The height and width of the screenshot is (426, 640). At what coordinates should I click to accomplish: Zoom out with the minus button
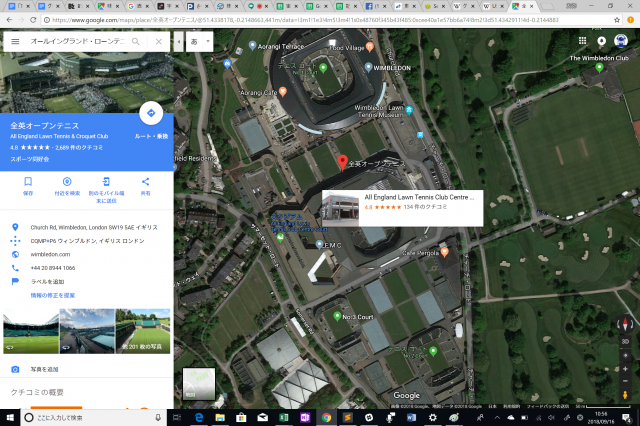pos(625,381)
